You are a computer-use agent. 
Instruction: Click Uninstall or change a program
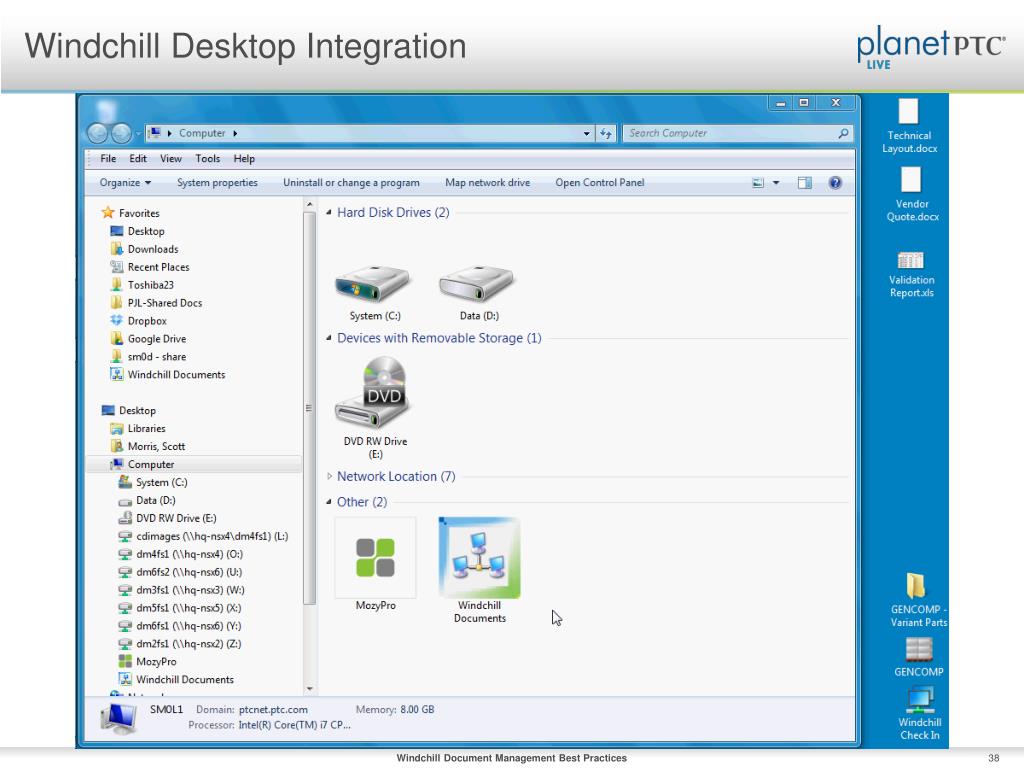tap(351, 183)
